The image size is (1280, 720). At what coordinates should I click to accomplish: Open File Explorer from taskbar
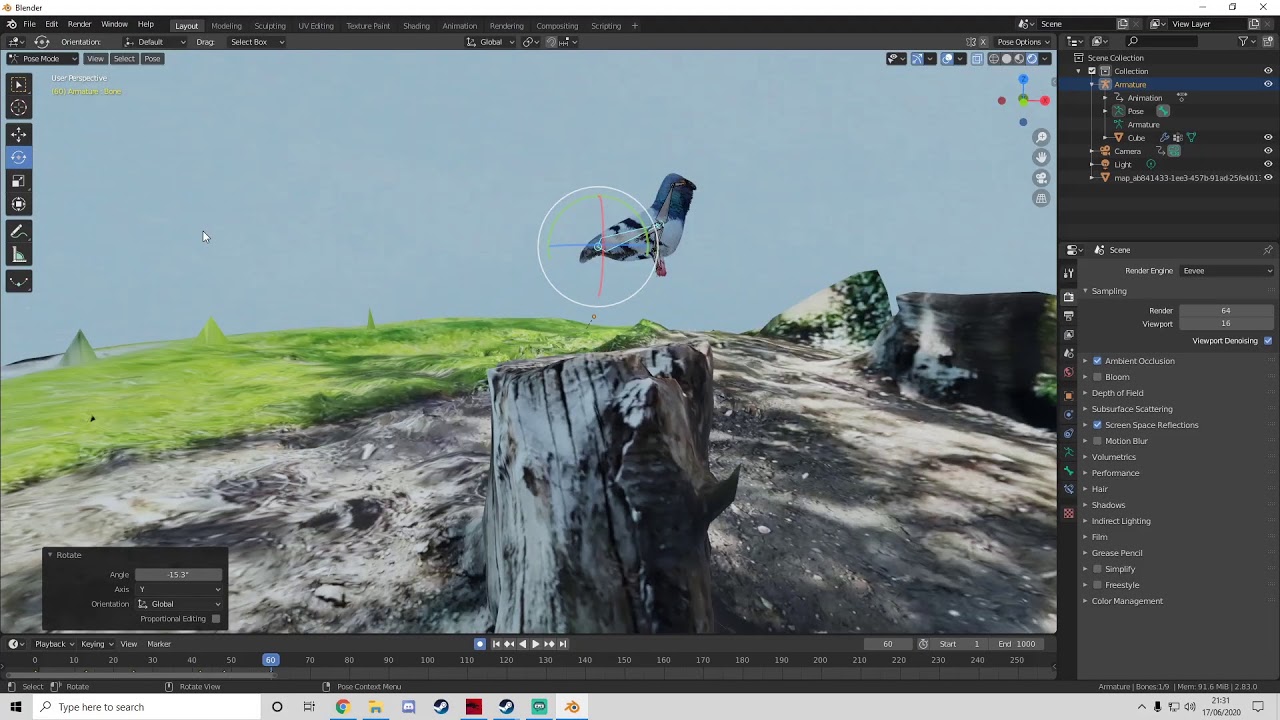pos(375,707)
